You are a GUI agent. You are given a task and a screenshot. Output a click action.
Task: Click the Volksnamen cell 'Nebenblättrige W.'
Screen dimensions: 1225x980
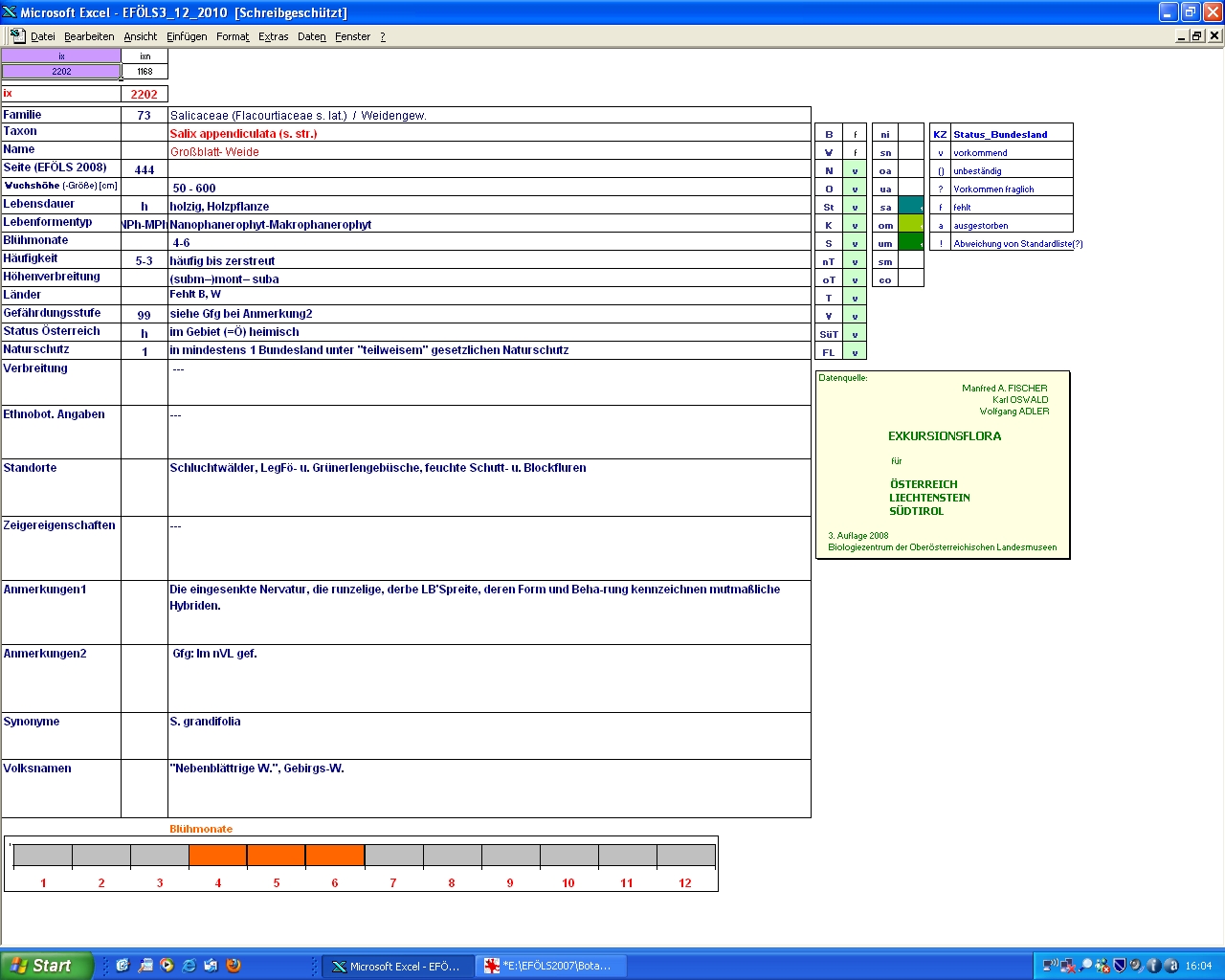[489, 789]
